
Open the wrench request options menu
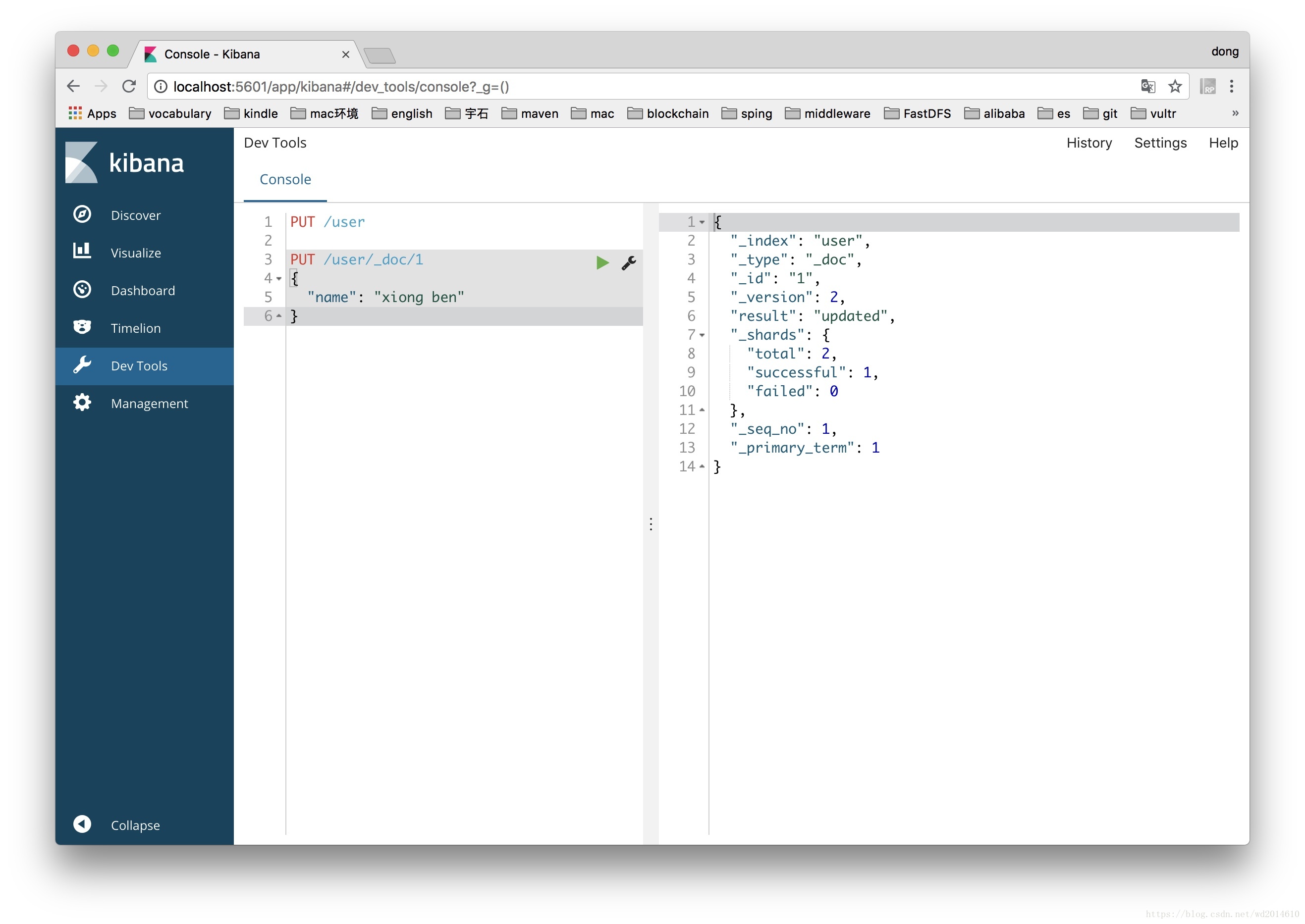629,262
